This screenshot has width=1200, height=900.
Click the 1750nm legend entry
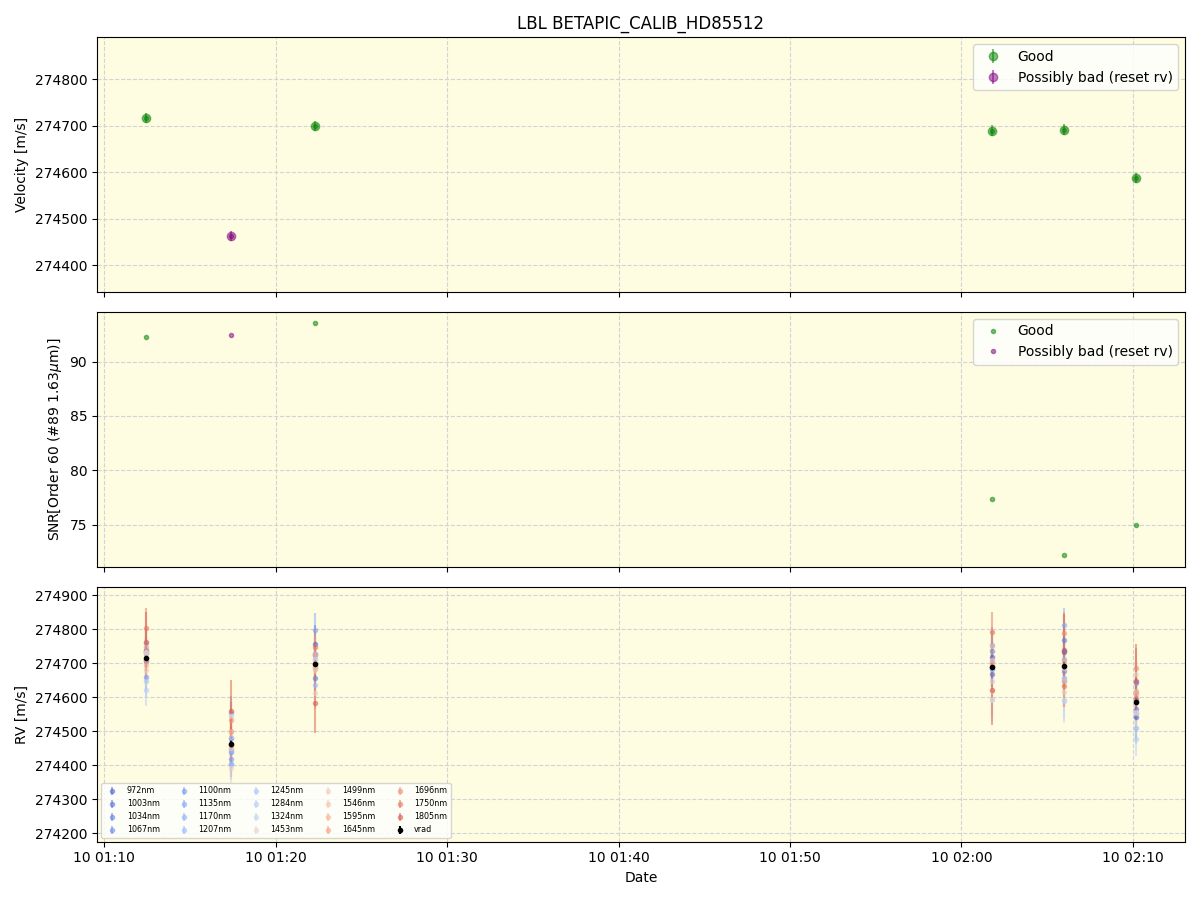click(x=431, y=803)
